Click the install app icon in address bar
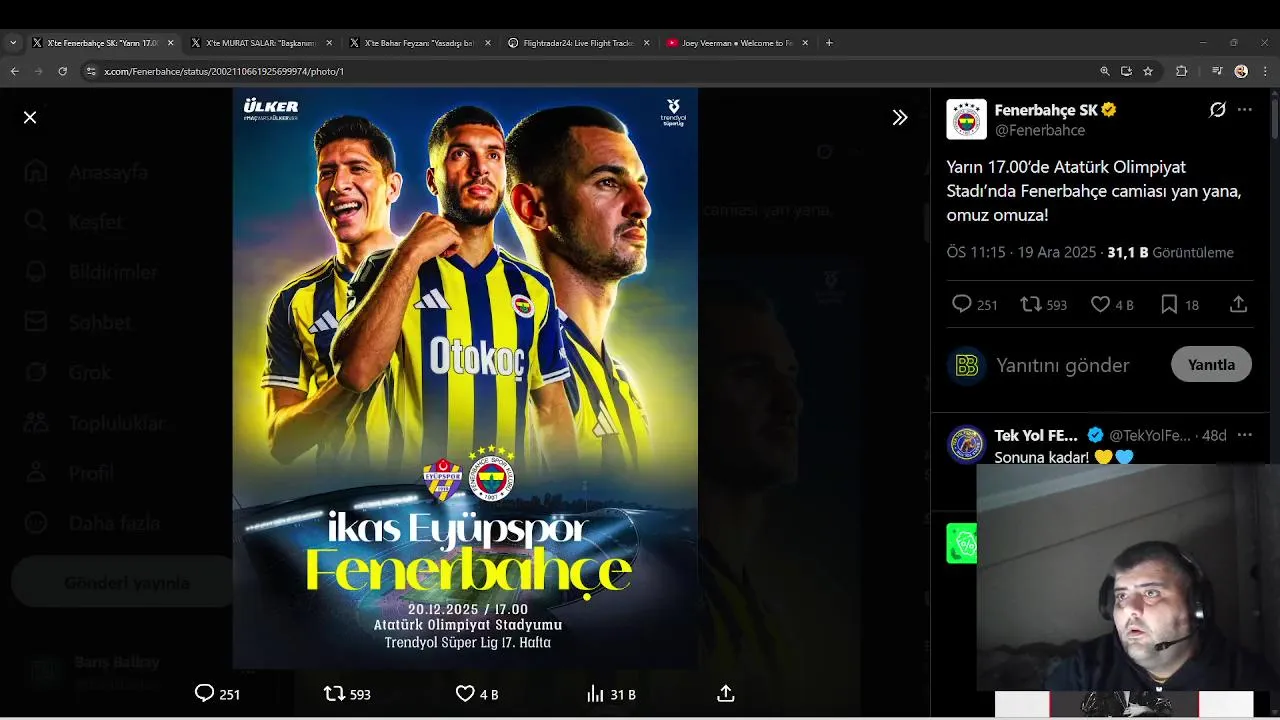 click(x=1126, y=71)
